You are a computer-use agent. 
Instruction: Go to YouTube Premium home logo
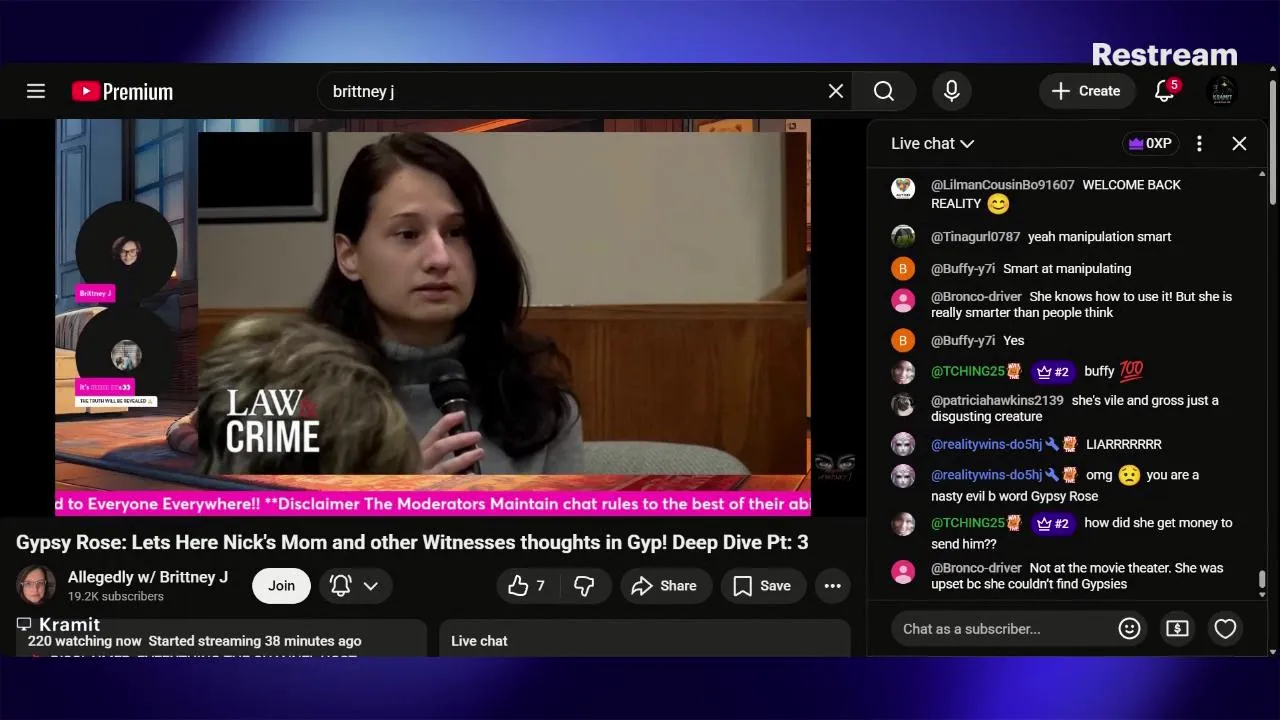pos(122,91)
